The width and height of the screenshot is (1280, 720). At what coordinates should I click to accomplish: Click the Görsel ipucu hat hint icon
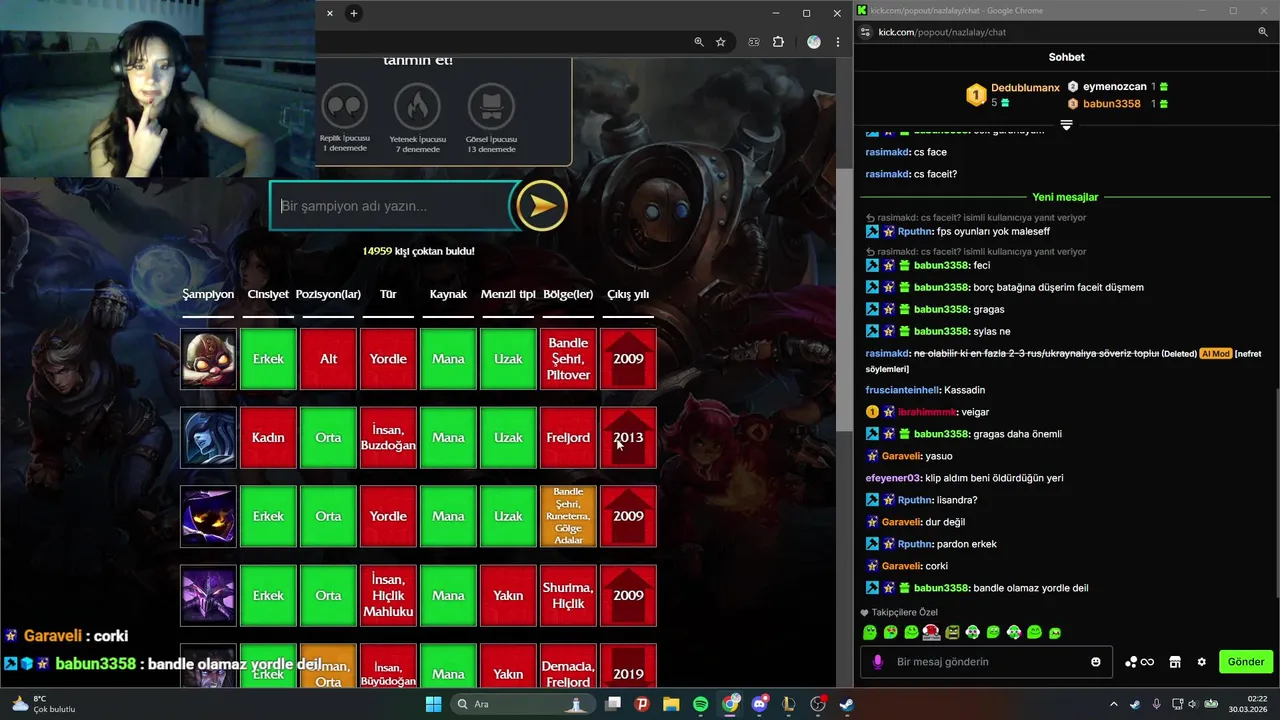tap(491, 105)
